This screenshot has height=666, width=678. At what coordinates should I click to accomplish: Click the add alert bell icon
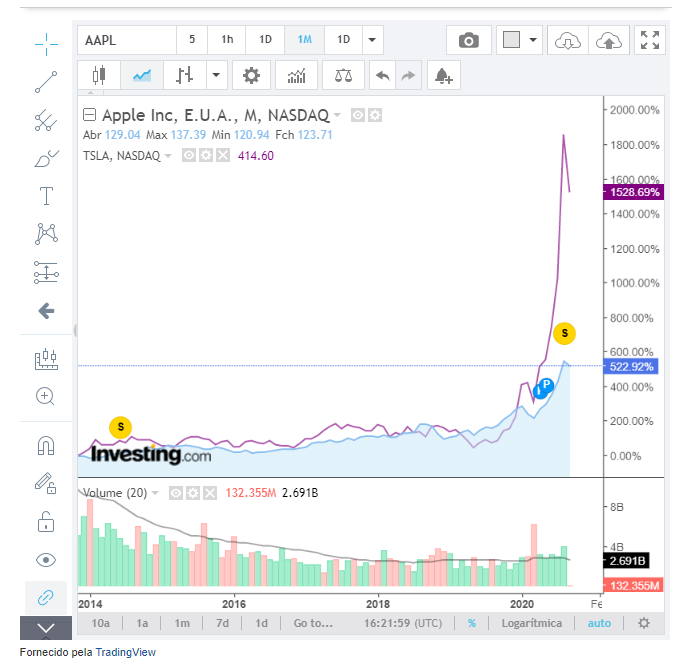pos(442,75)
